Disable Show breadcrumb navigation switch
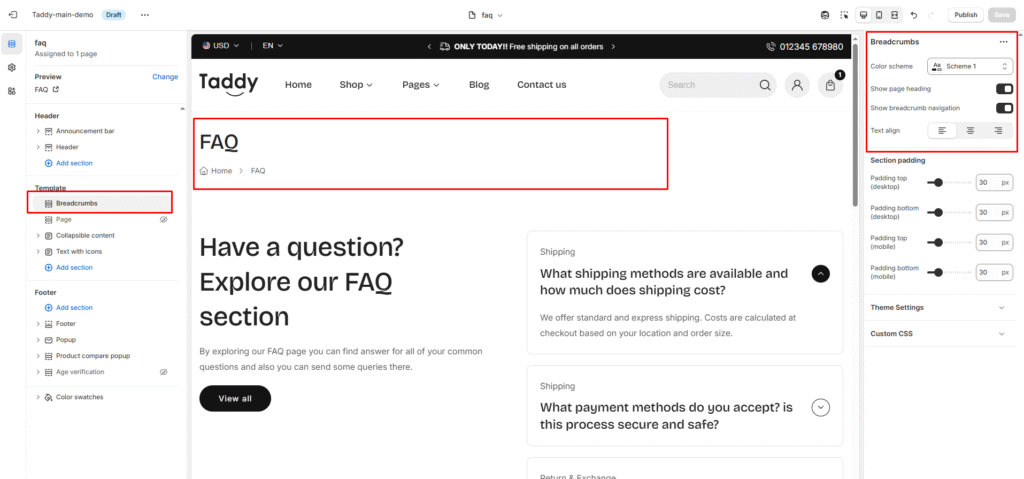This screenshot has height=479, width=1024. tap(1004, 108)
